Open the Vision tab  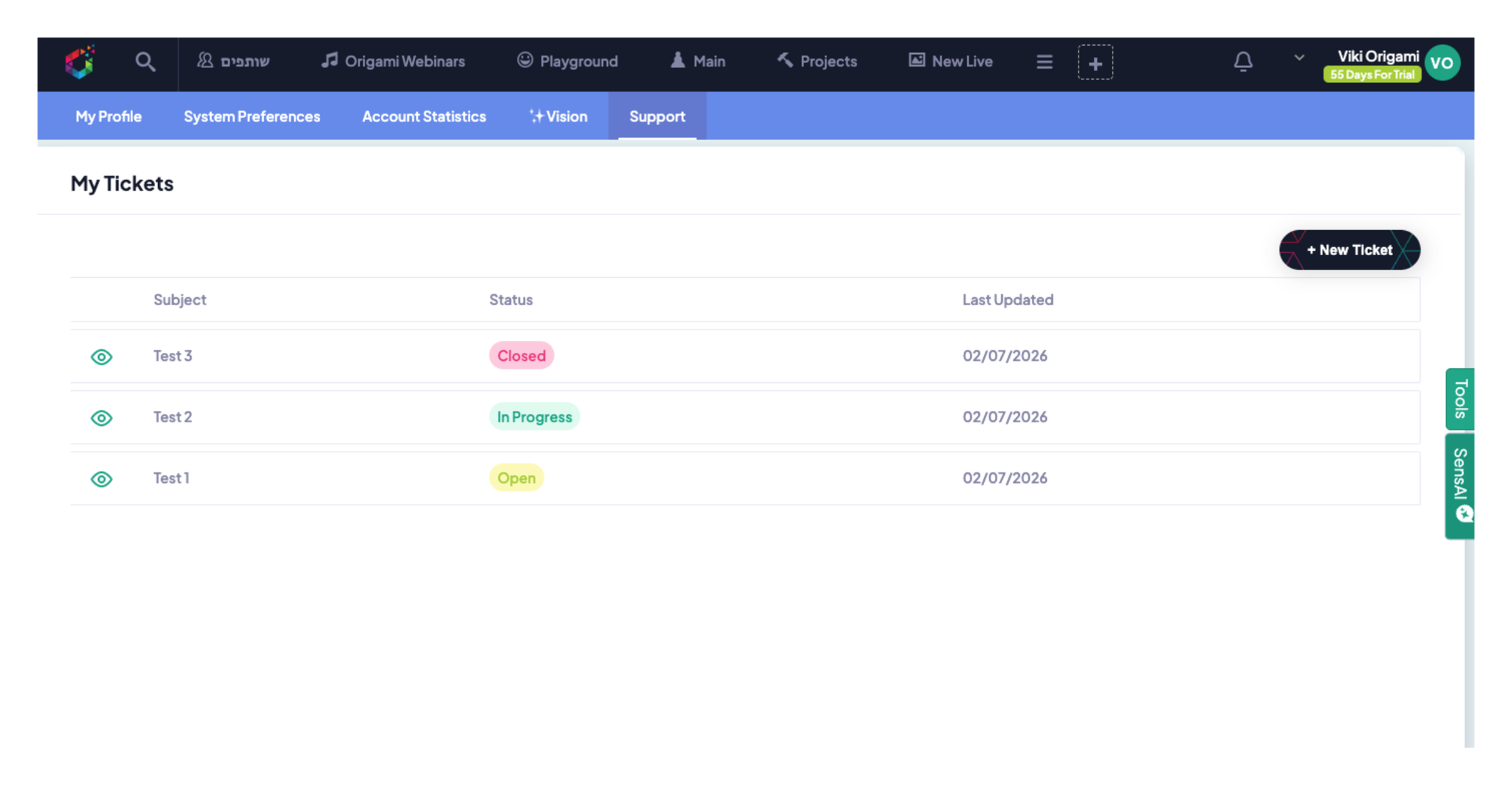coord(558,116)
